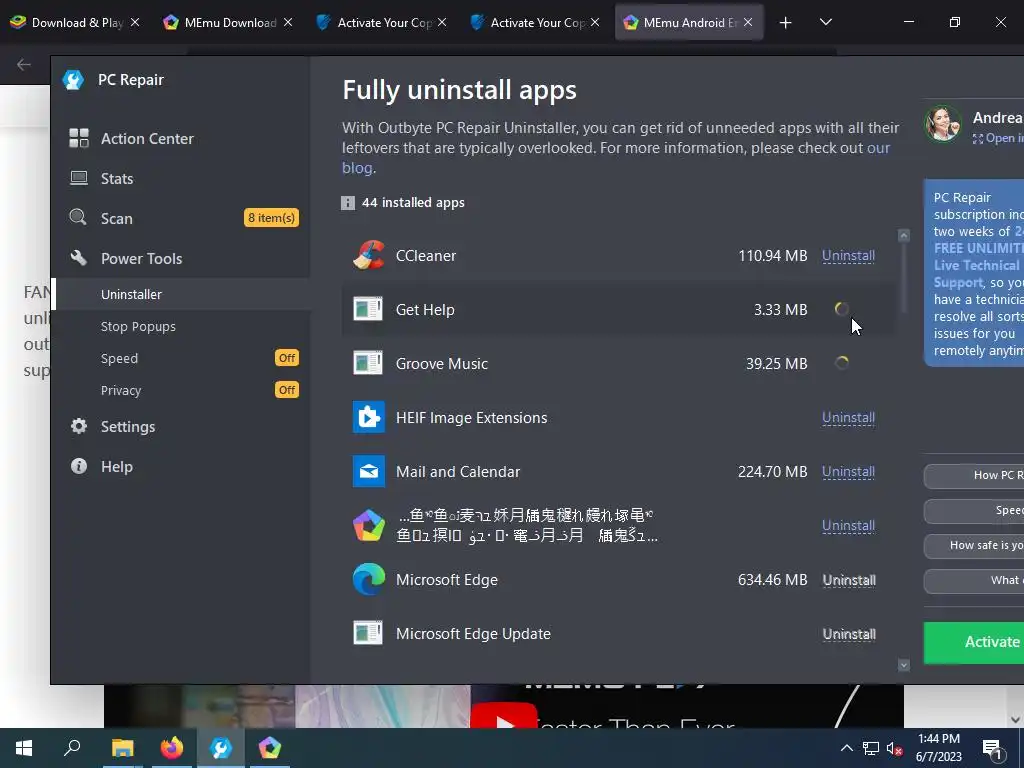Open Scan with 8 items

coord(180,218)
